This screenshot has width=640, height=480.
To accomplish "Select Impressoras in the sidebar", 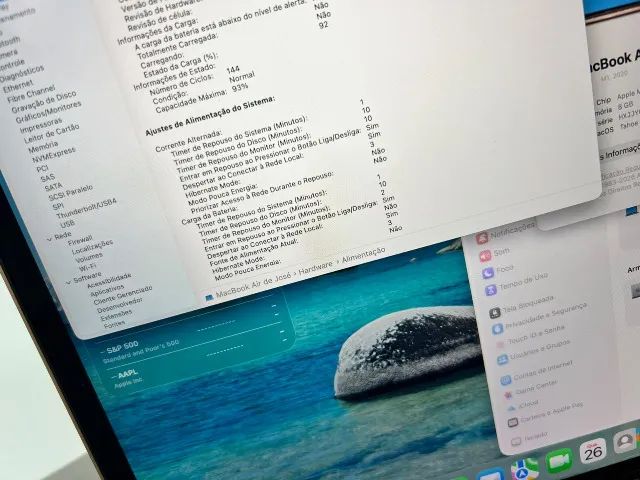I will tap(41, 125).
